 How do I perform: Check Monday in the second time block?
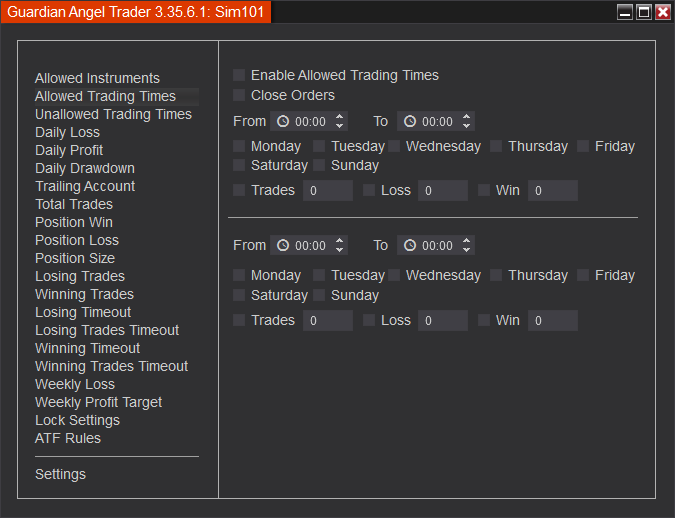pyautogui.click(x=239, y=275)
